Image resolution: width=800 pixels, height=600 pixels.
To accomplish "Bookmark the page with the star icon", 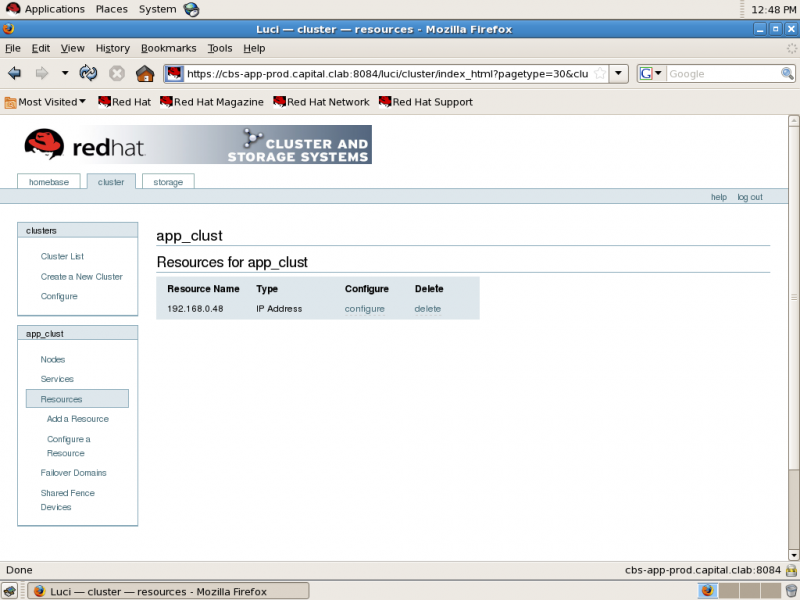I will click(x=601, y=73).
